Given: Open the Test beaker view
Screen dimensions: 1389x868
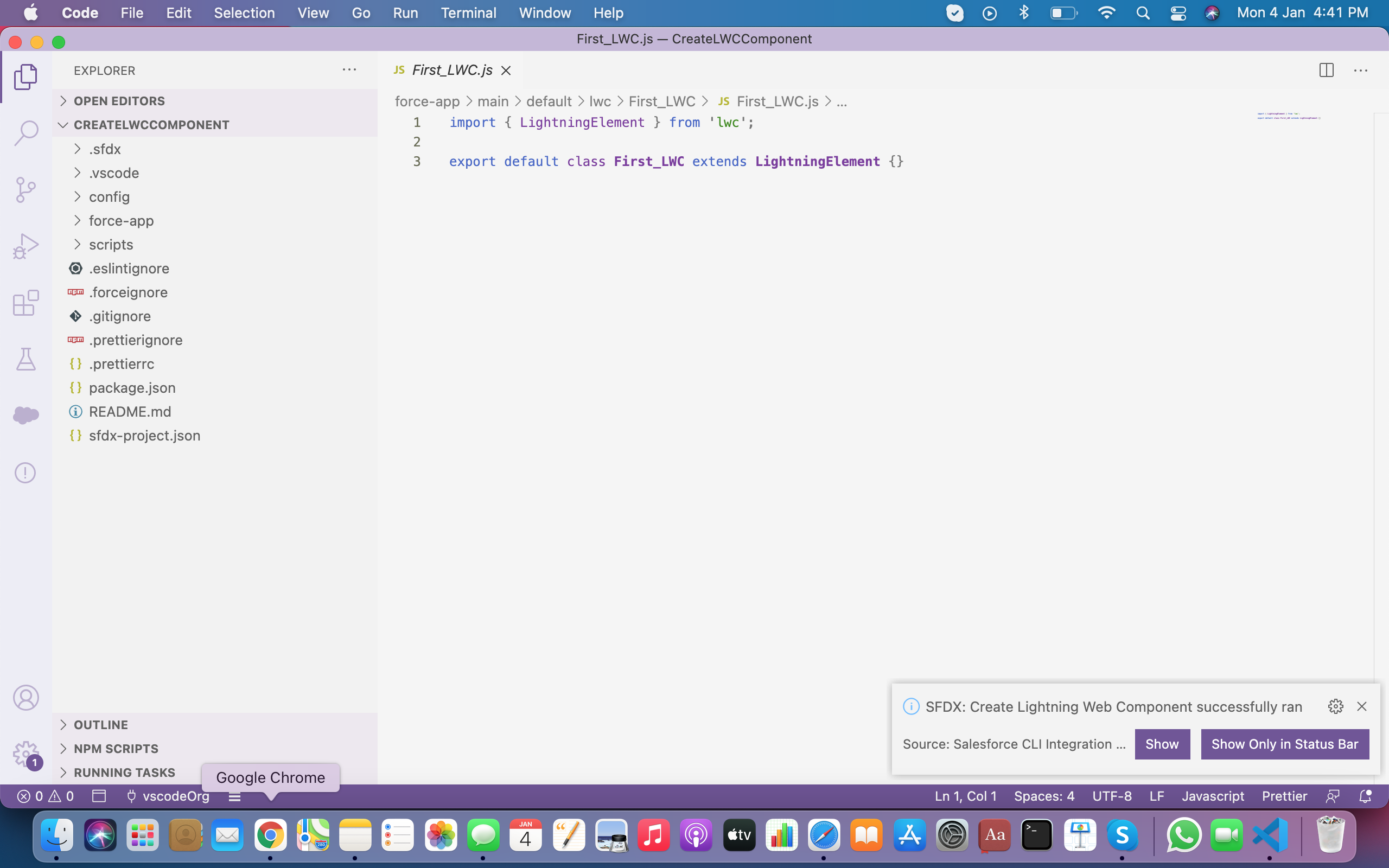Looking at the screenshot, I should 26,359.
